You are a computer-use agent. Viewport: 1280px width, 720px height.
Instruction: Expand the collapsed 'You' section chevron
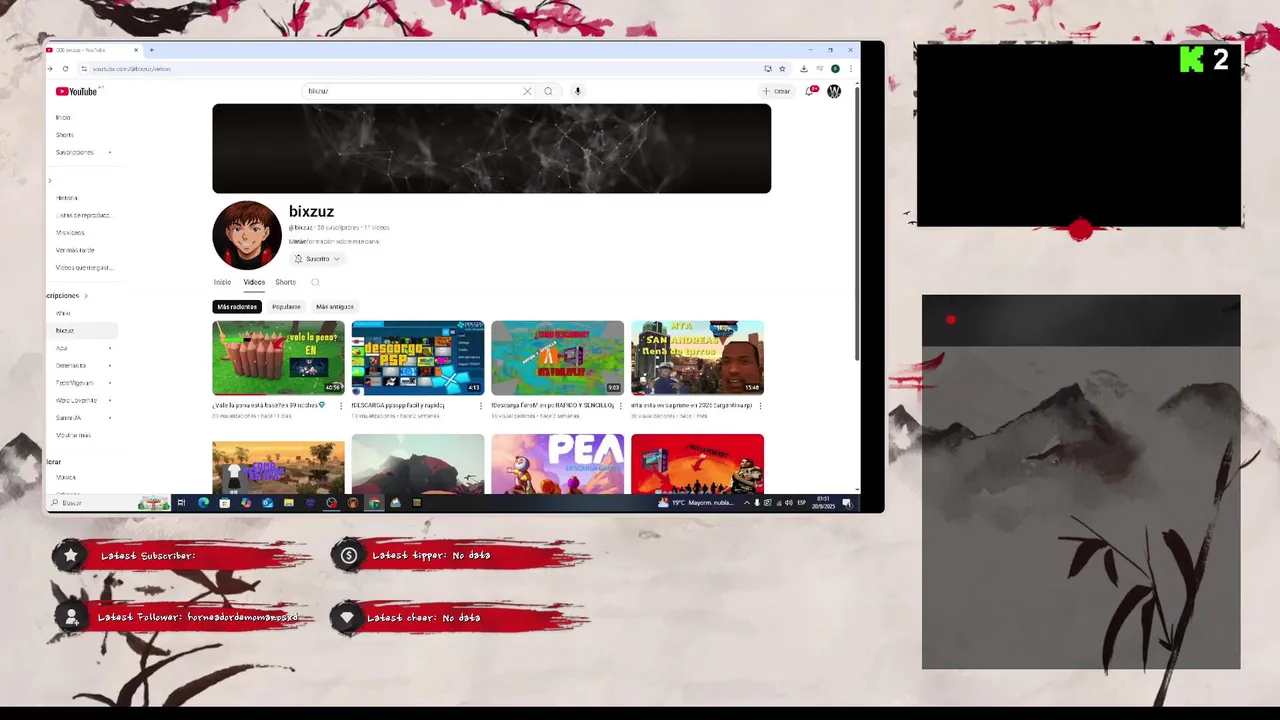click(x=50, y=181)
